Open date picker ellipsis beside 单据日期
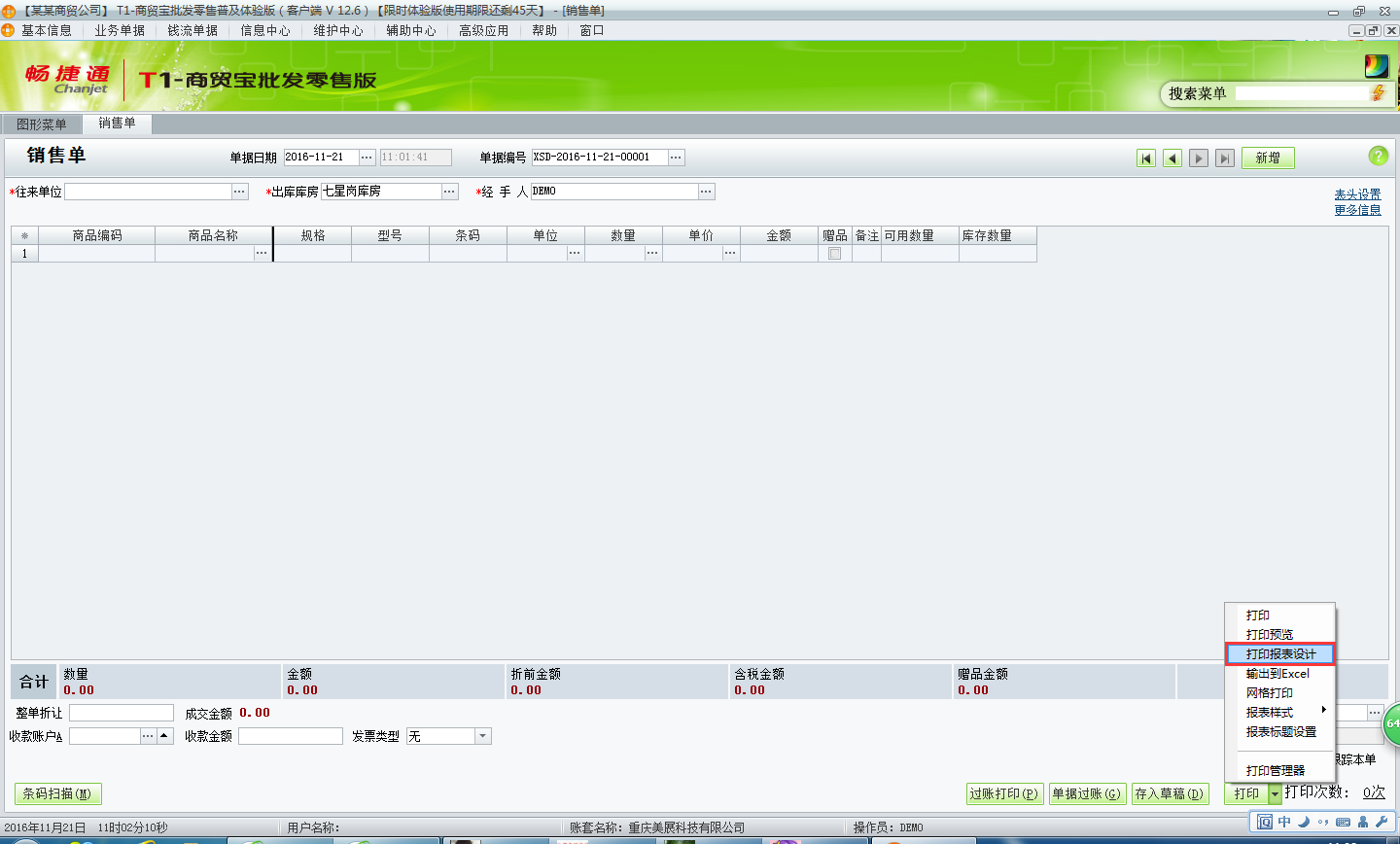Image resolution: width=1400 pixels, height=844 pixels. point(367,157)
